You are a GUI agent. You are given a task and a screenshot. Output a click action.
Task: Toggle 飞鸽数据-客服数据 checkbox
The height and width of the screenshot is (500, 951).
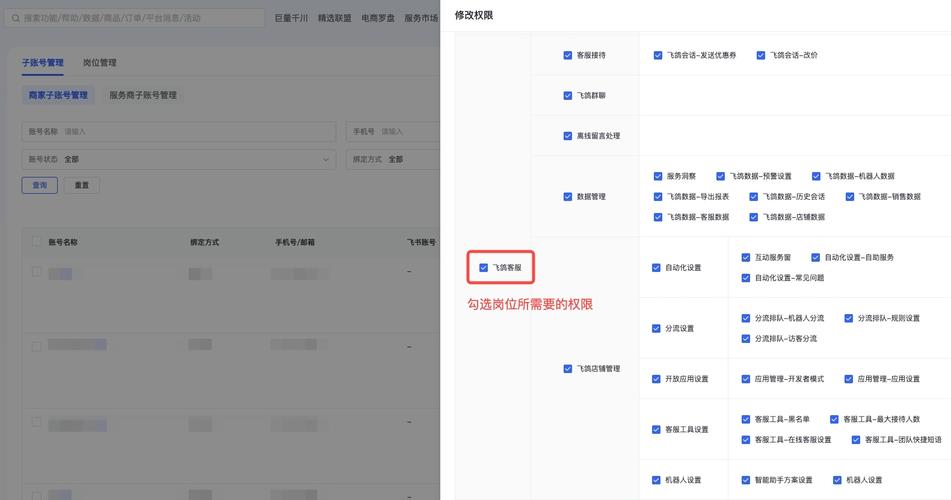658,217
